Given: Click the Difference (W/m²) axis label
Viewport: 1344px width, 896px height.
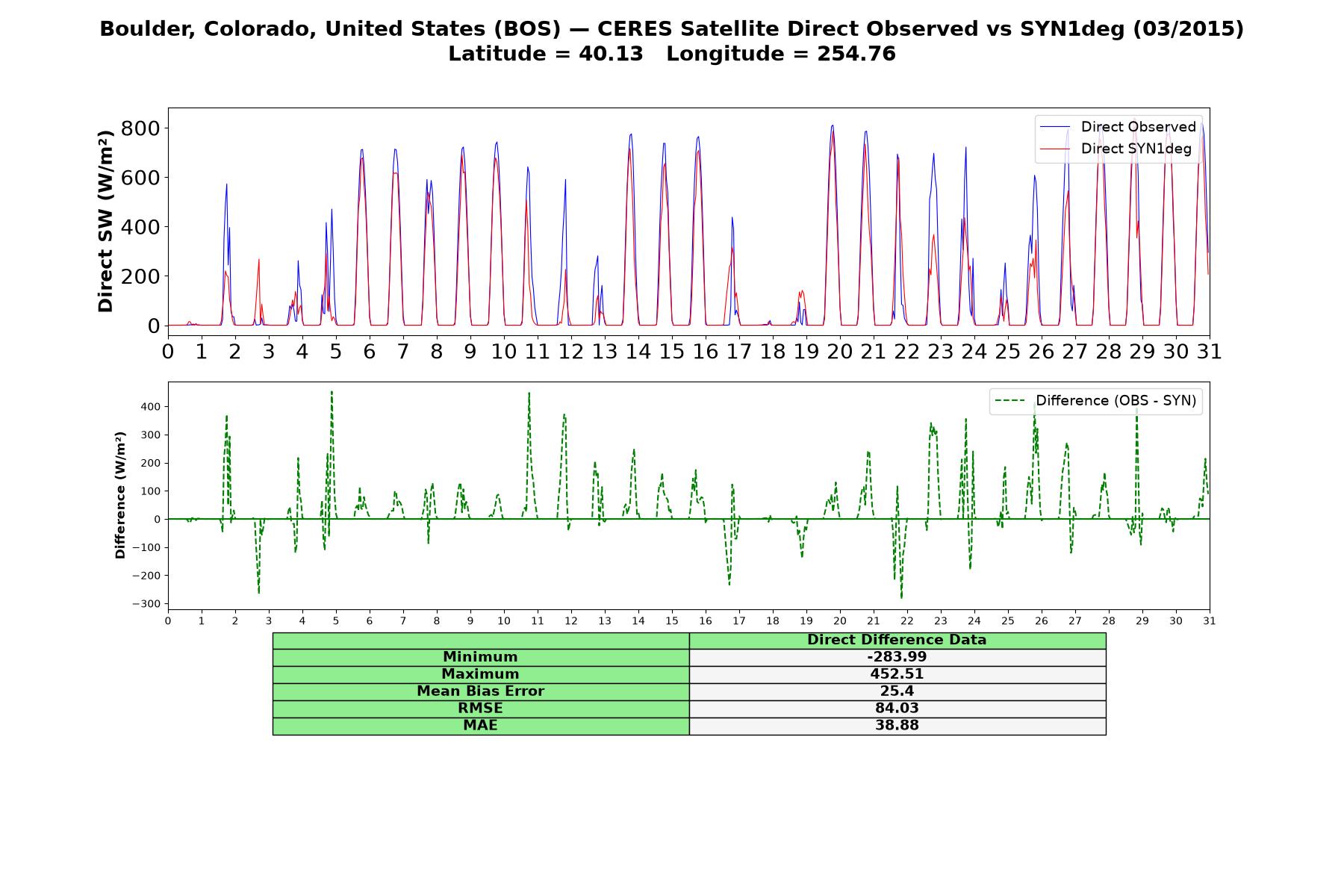Looking at the screenshot, I should [x=120, y=495].
